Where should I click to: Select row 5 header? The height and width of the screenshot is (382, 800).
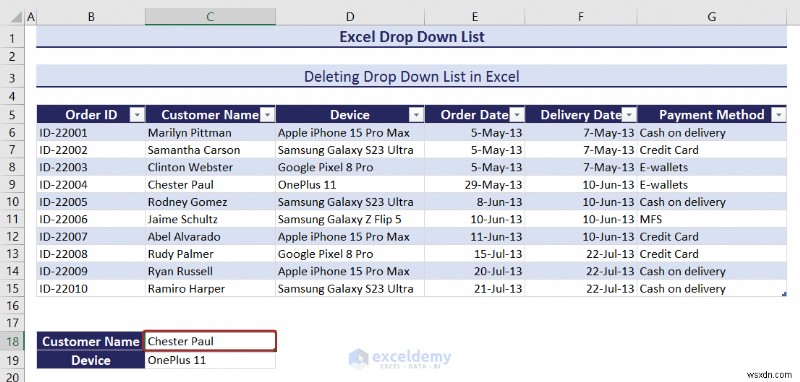(12, 115)
